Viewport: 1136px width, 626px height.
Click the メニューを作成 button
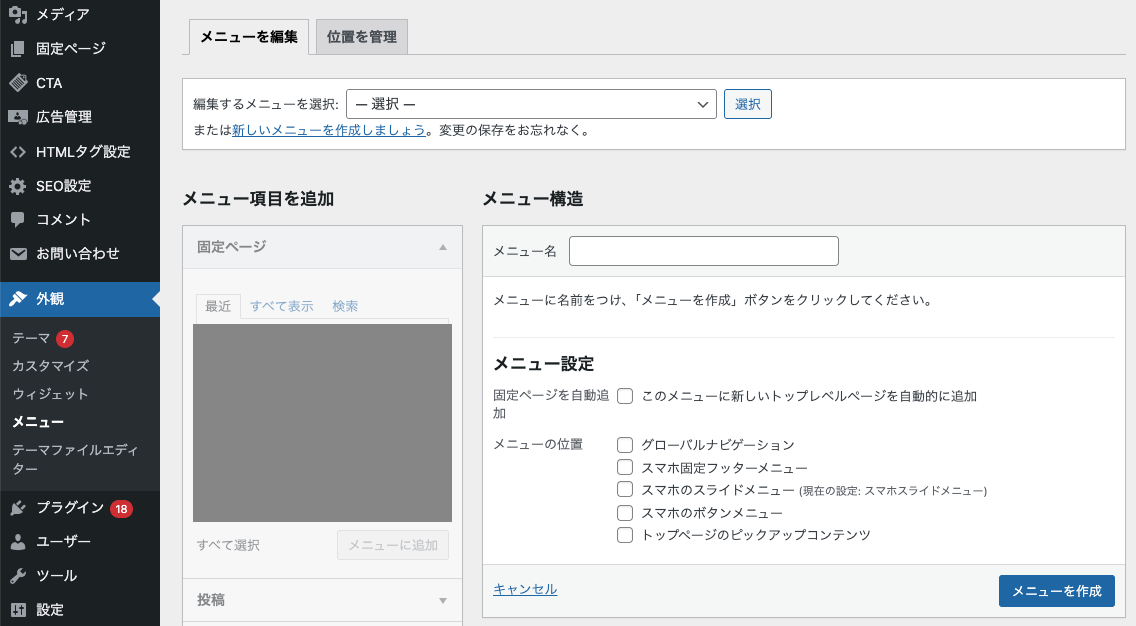pyautogui.click(x=1056, y=591)
